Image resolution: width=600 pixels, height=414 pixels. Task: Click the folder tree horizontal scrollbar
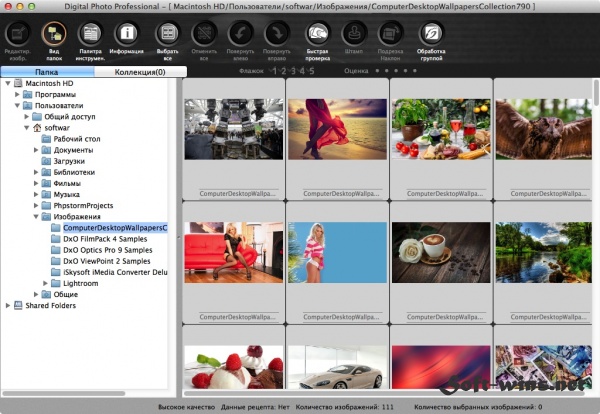[64, 393]
